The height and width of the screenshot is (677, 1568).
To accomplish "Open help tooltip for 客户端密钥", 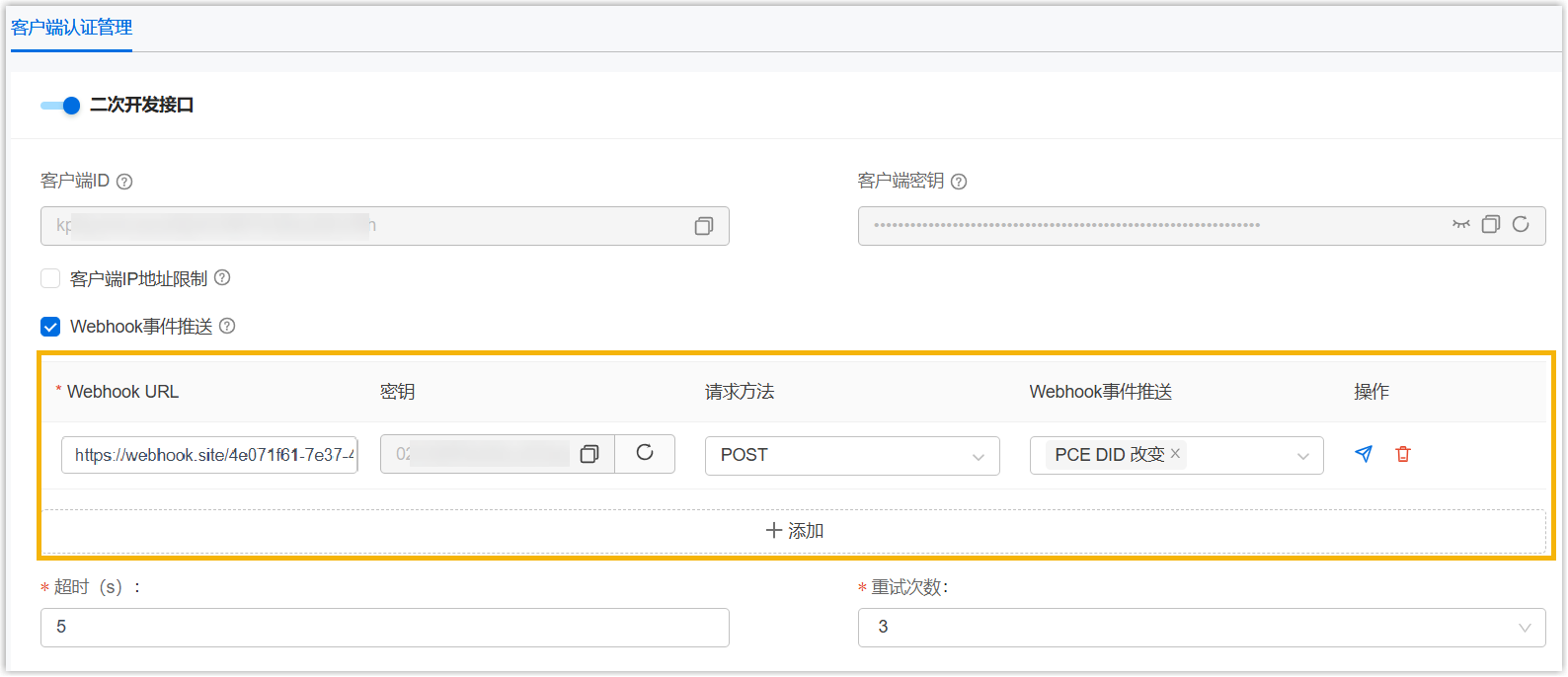I will [x=959, y=182].
